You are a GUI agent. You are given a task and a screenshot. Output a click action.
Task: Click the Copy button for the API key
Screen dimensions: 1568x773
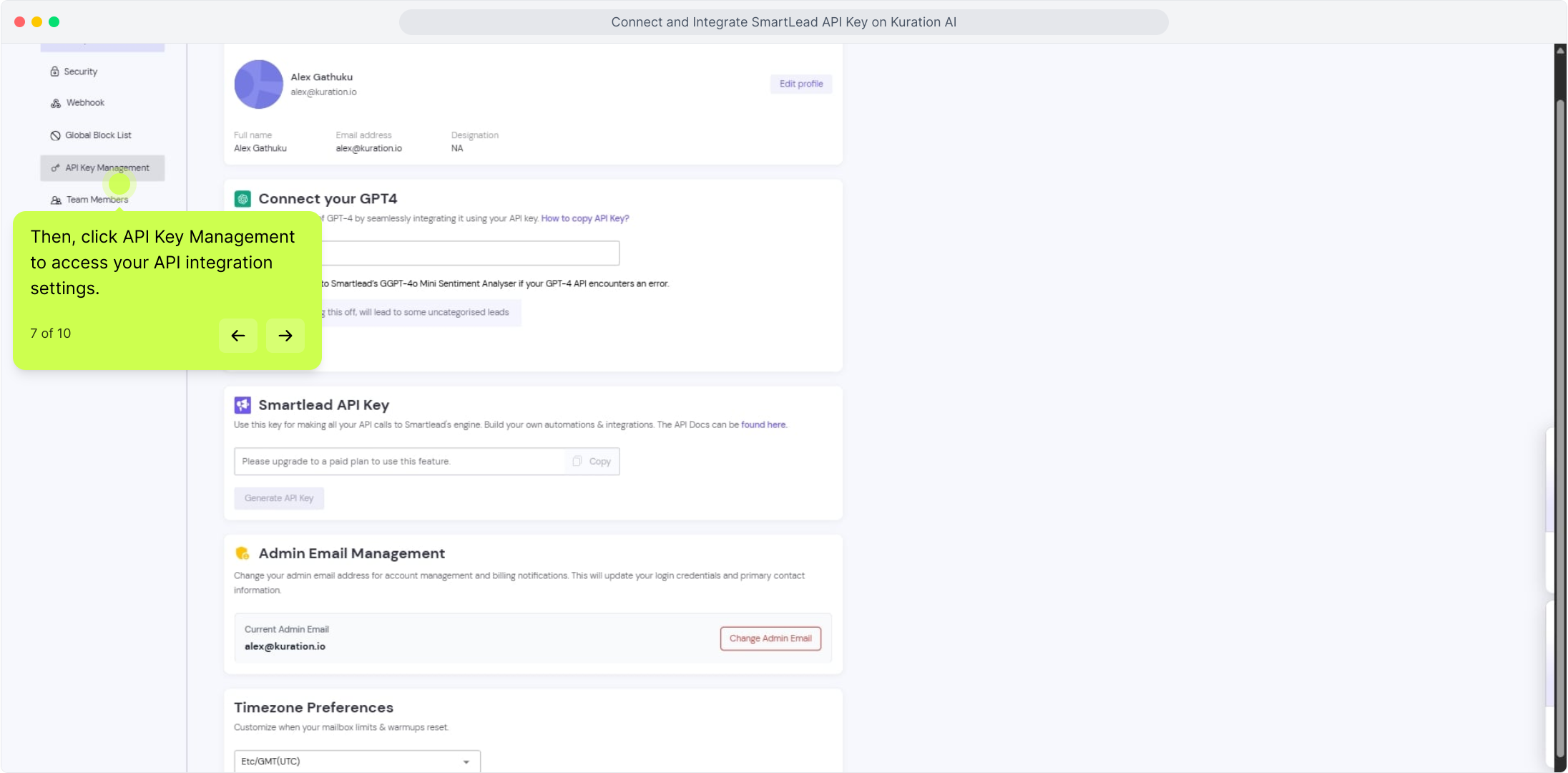(592, 462)
